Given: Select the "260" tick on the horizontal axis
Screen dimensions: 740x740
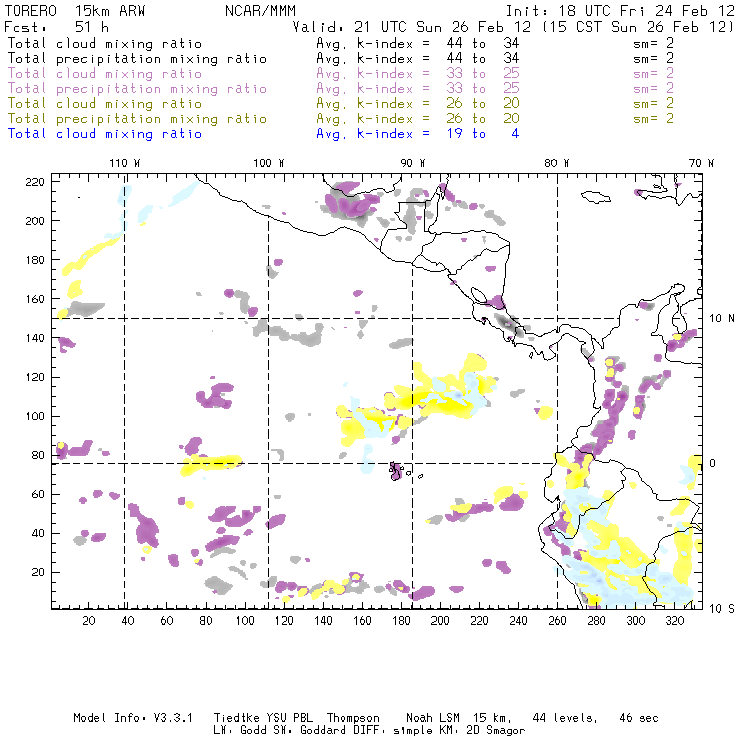Looking at the screenshot, I should (557, 621).
